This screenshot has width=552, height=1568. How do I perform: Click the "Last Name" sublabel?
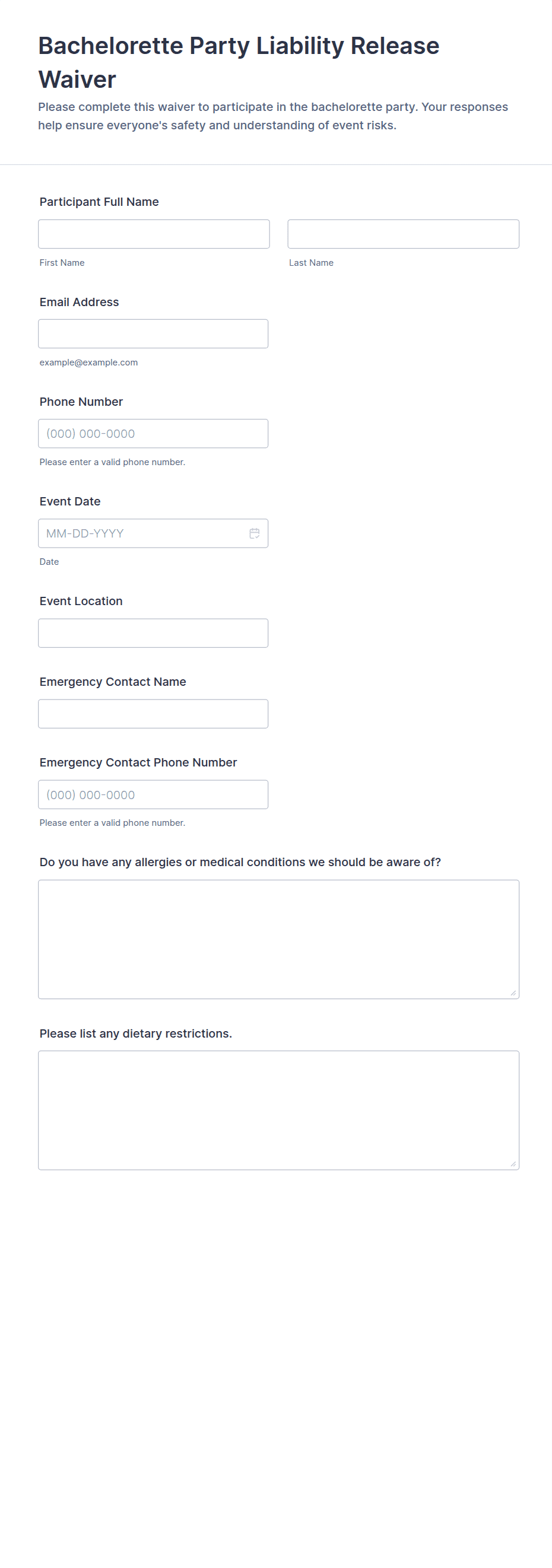311,263
